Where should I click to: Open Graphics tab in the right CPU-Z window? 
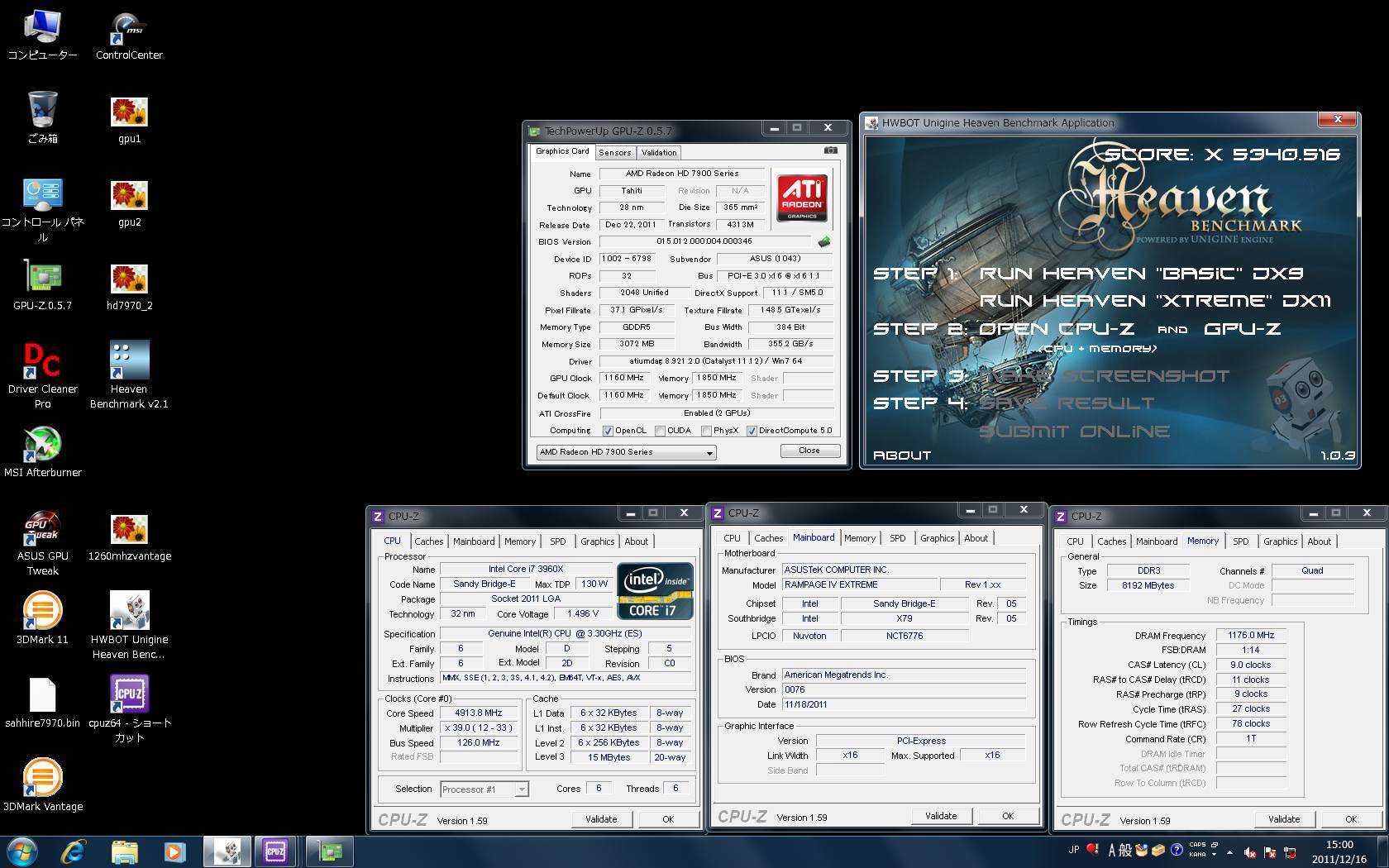point(1280,541)
